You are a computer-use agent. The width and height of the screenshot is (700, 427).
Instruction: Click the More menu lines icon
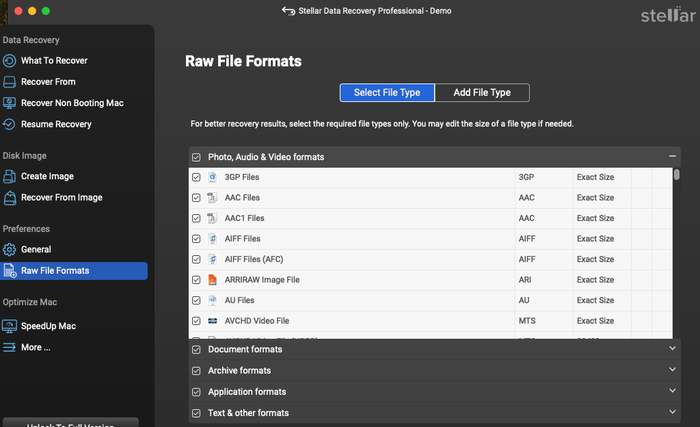pos(9,347)
